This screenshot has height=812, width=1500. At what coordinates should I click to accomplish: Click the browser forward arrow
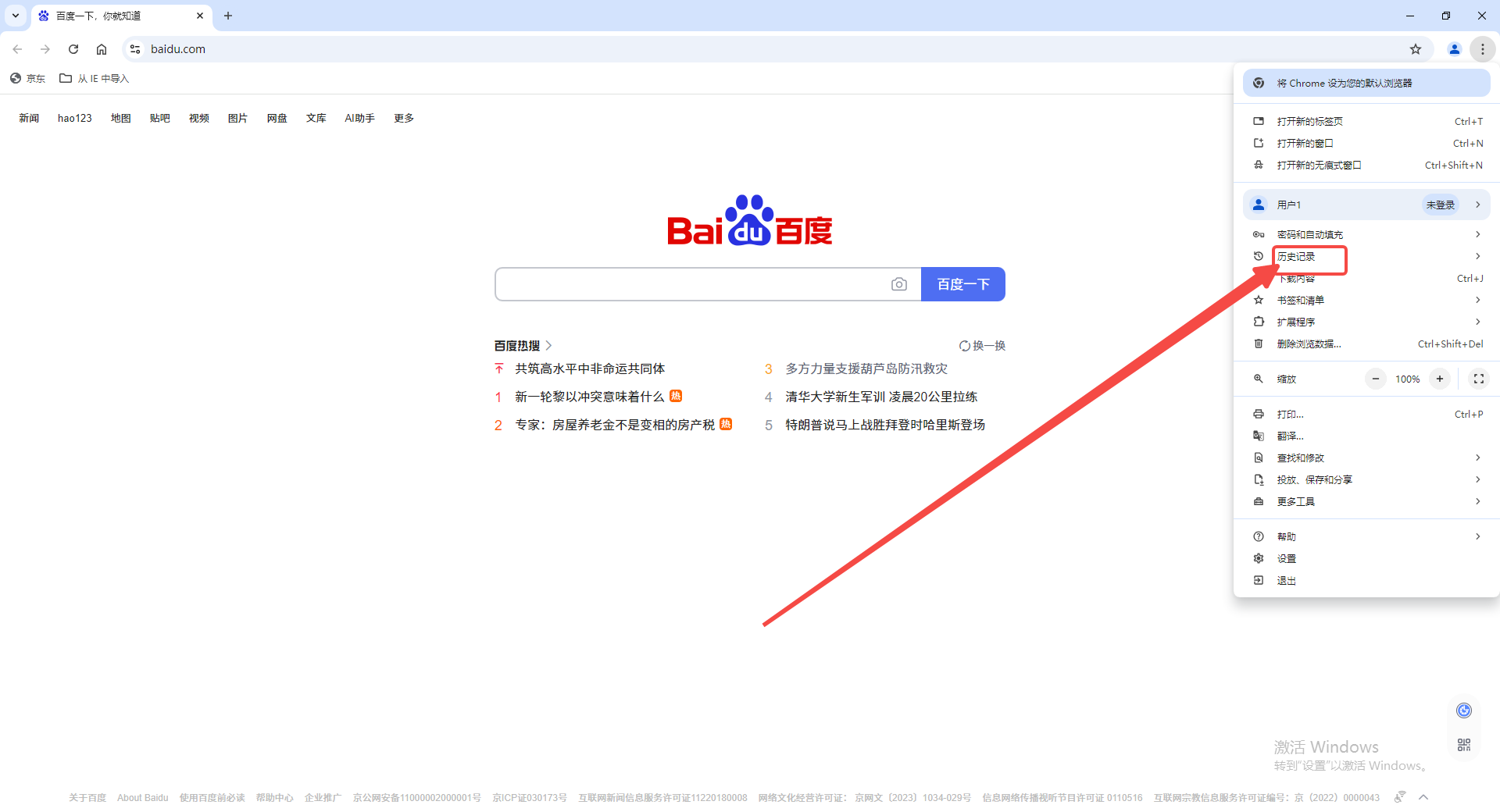pyautogui.click(x=45, y=49)
